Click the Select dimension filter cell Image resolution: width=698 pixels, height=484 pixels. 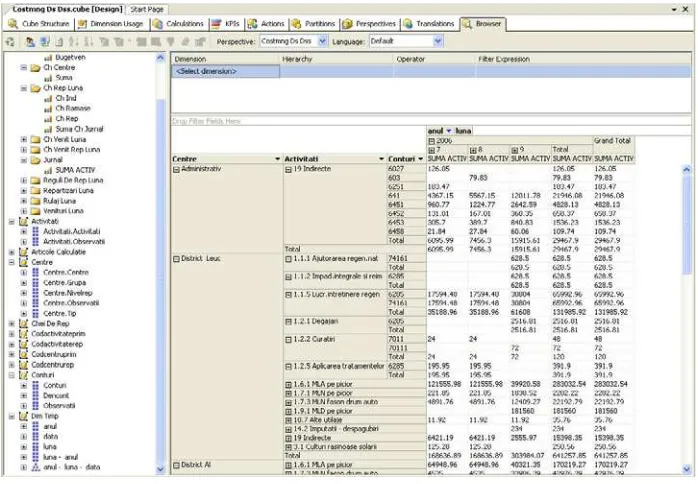tap(226, 71)
